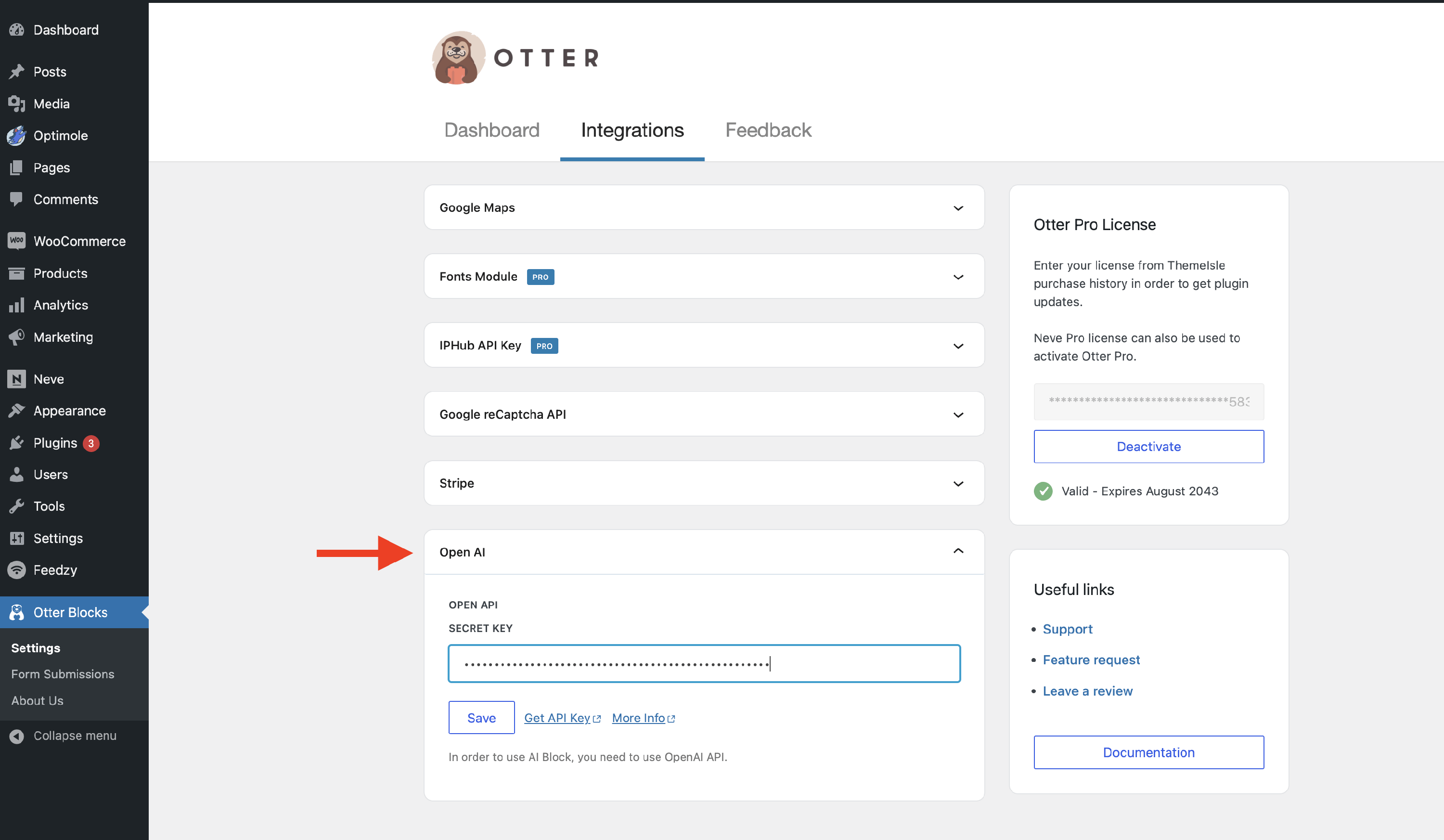Click the Optimole menu icon

17,136
